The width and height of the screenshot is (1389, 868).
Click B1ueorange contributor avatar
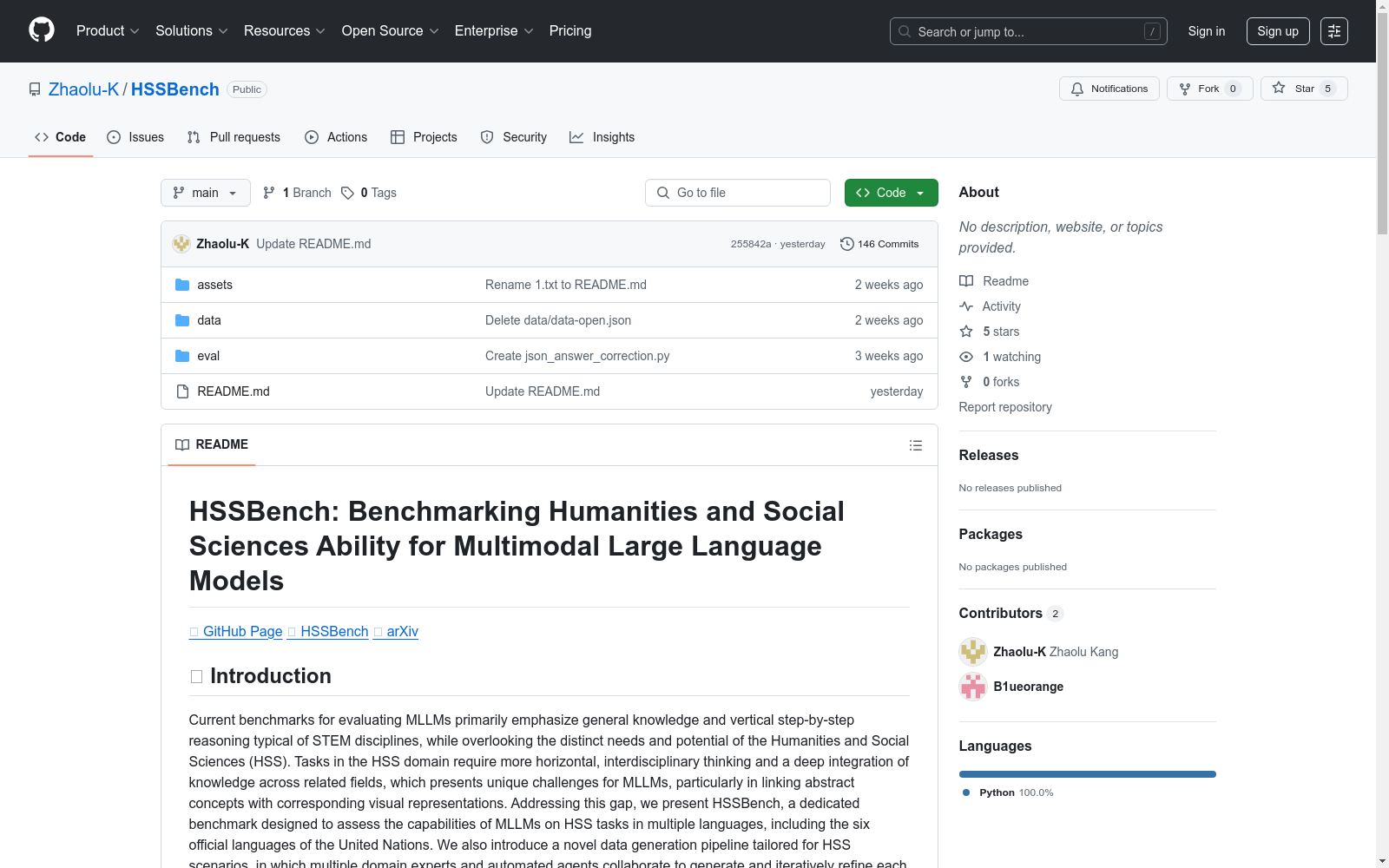pos(973,687)
